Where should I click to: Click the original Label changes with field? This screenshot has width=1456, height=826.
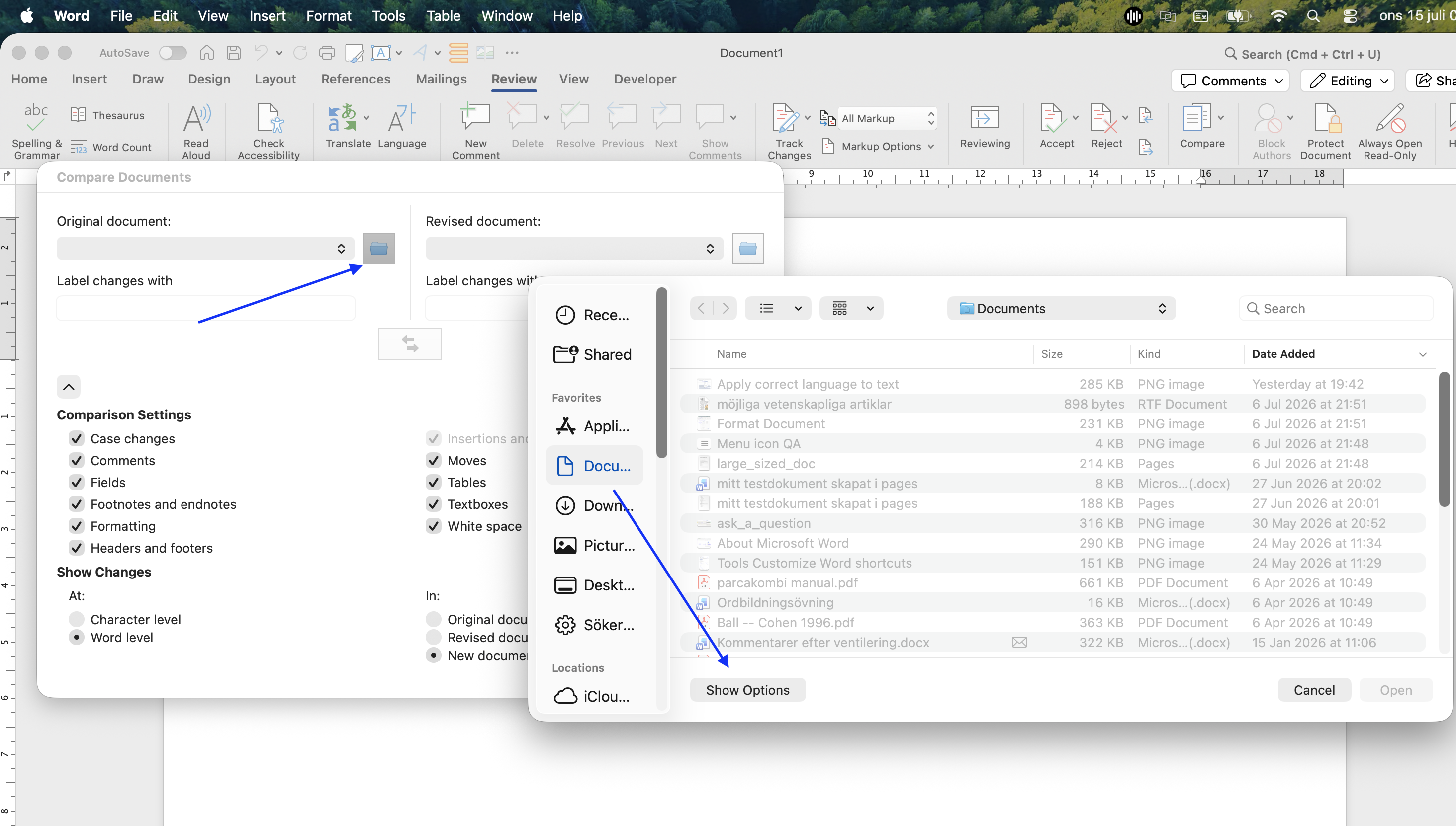coord(205,308)
